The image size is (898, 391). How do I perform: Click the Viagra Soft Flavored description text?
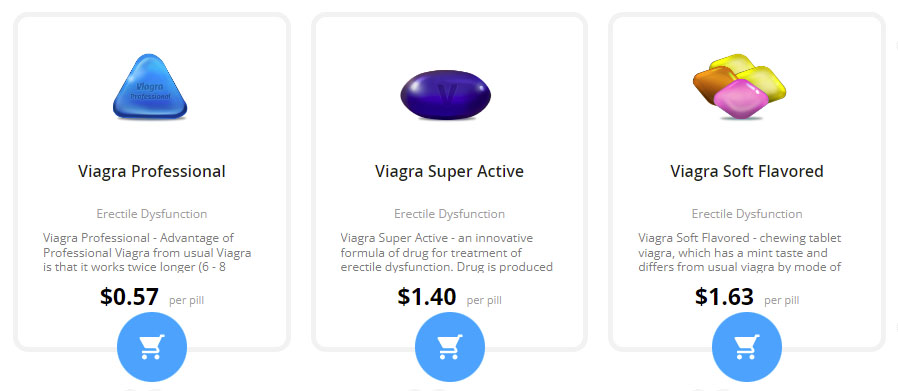(740, 252)
